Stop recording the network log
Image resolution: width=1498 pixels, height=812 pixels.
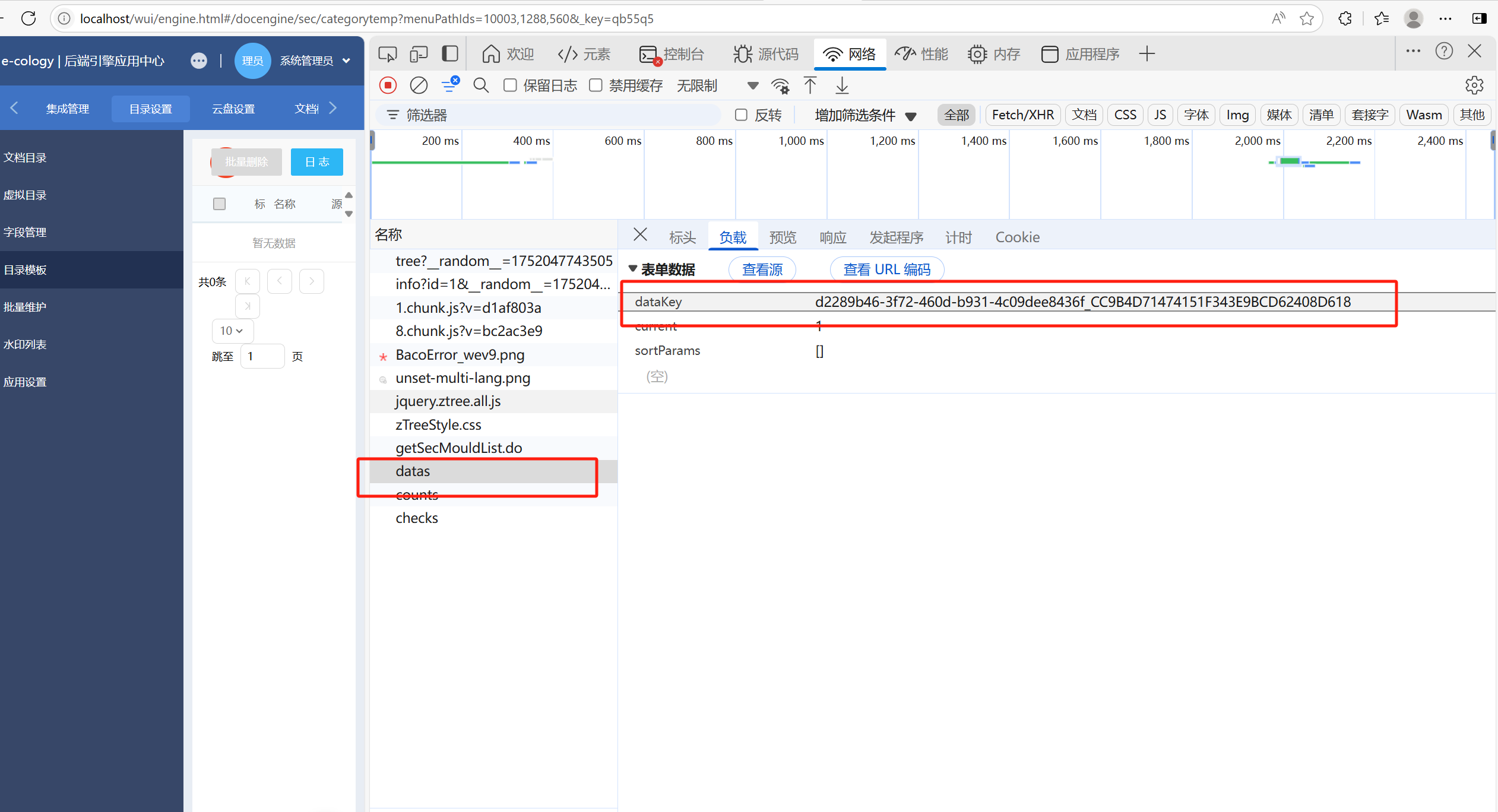click(x=388, y=85)
